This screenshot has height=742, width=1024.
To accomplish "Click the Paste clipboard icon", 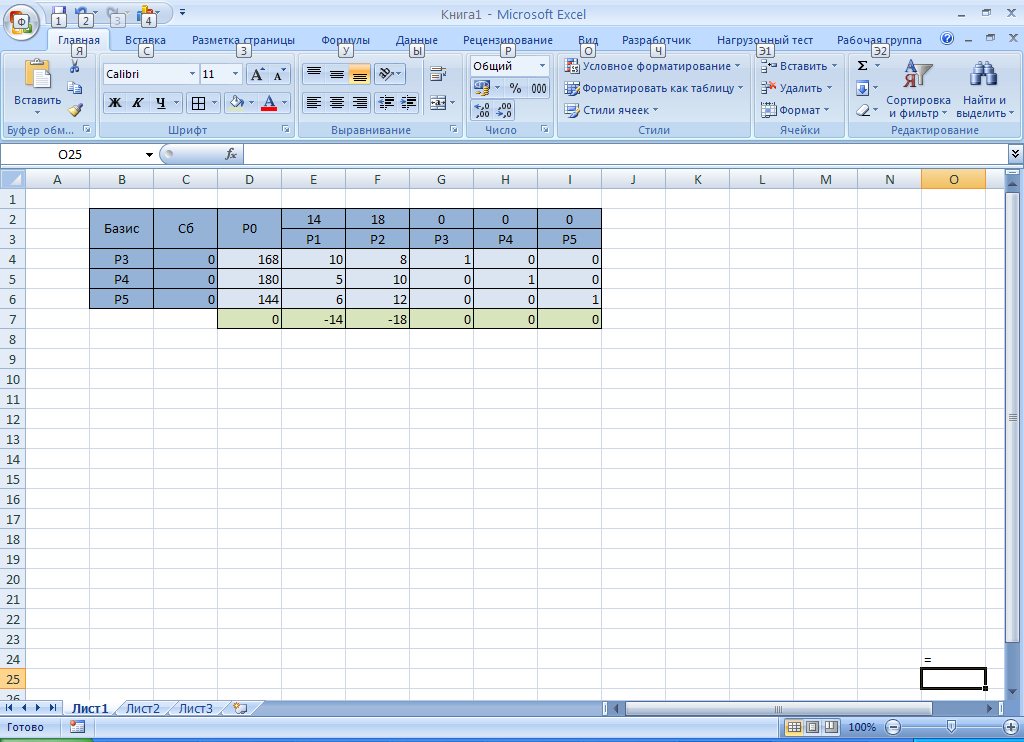I will click(x=37, y=74).
